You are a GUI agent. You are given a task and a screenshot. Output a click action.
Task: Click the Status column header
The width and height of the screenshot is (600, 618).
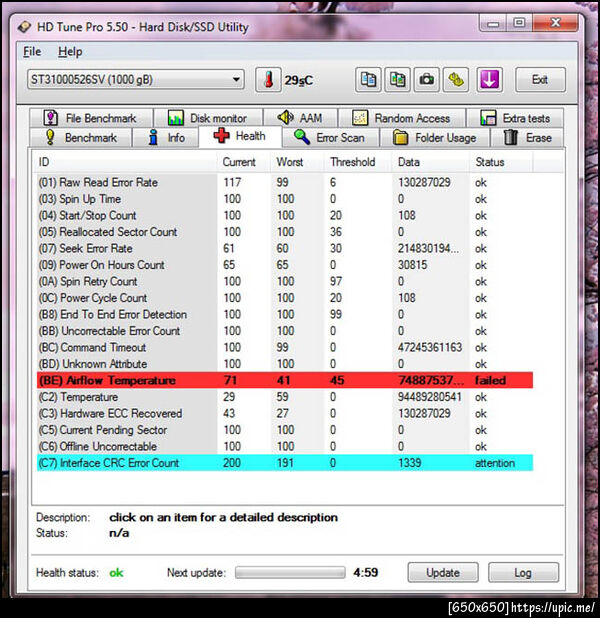501,162
